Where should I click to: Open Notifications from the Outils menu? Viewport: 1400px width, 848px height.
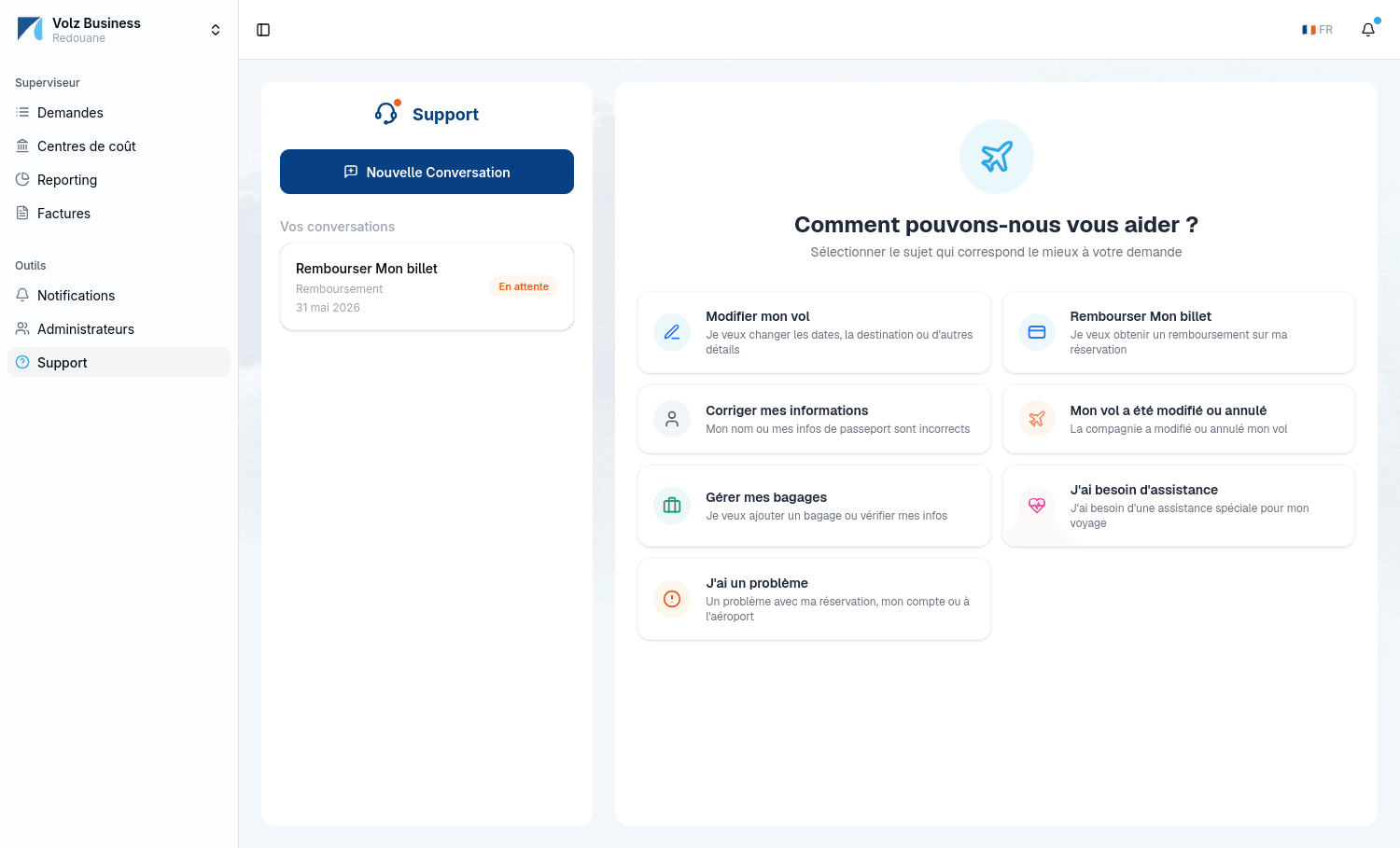(119, 296)
